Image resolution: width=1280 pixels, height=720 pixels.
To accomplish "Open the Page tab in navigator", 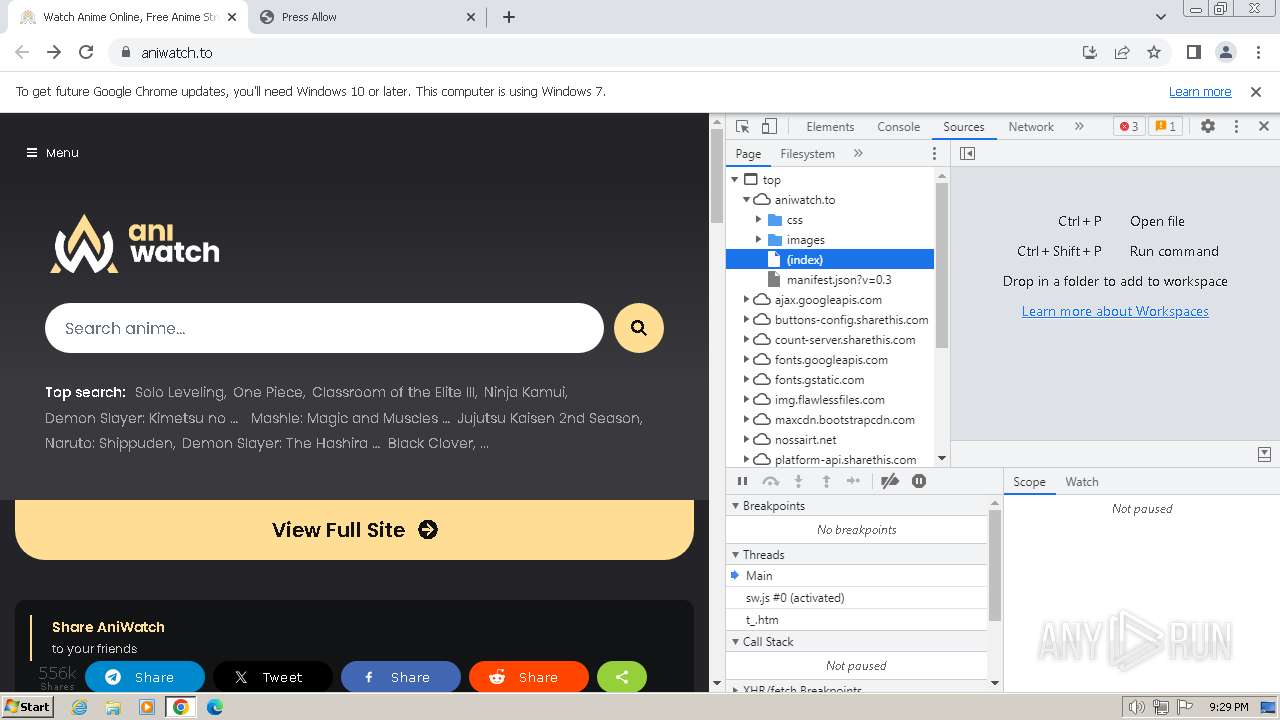I will [748, 154].
